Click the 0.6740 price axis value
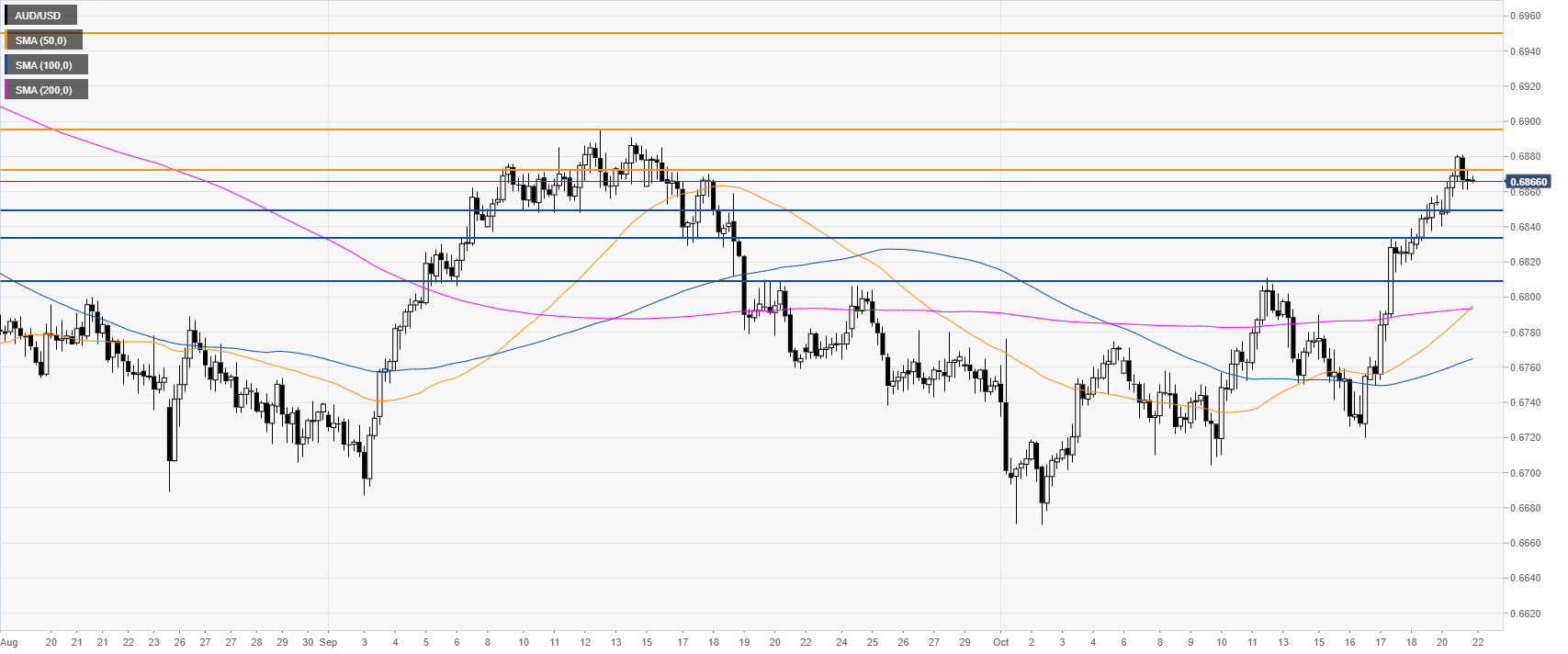 1528,402
